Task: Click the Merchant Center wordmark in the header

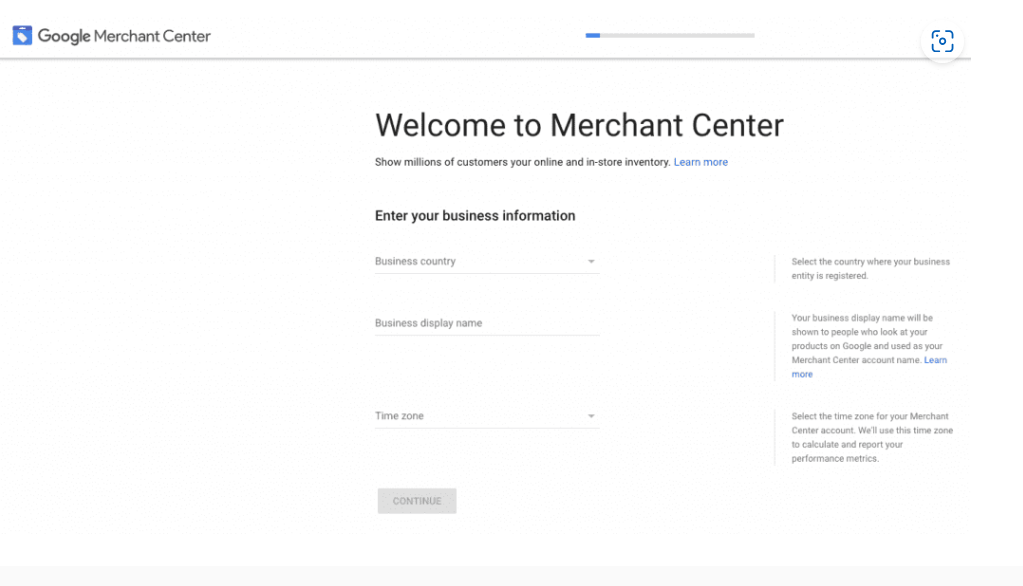Action: [124, 36]
